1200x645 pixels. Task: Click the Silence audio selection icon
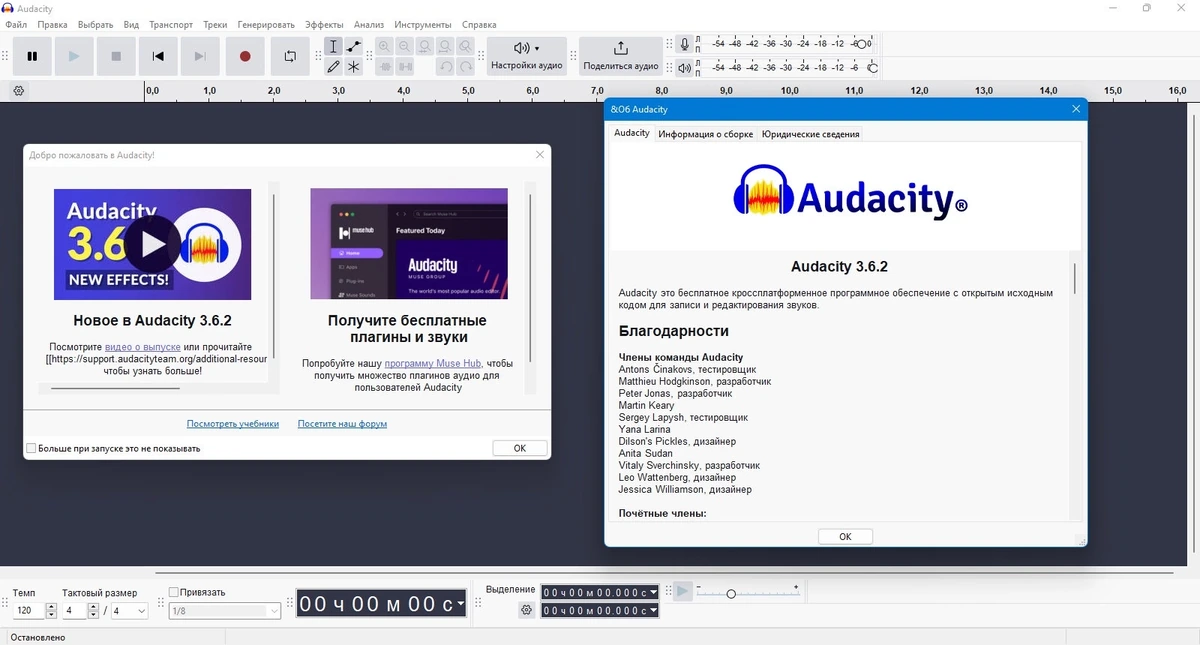[x=405, y=67]
